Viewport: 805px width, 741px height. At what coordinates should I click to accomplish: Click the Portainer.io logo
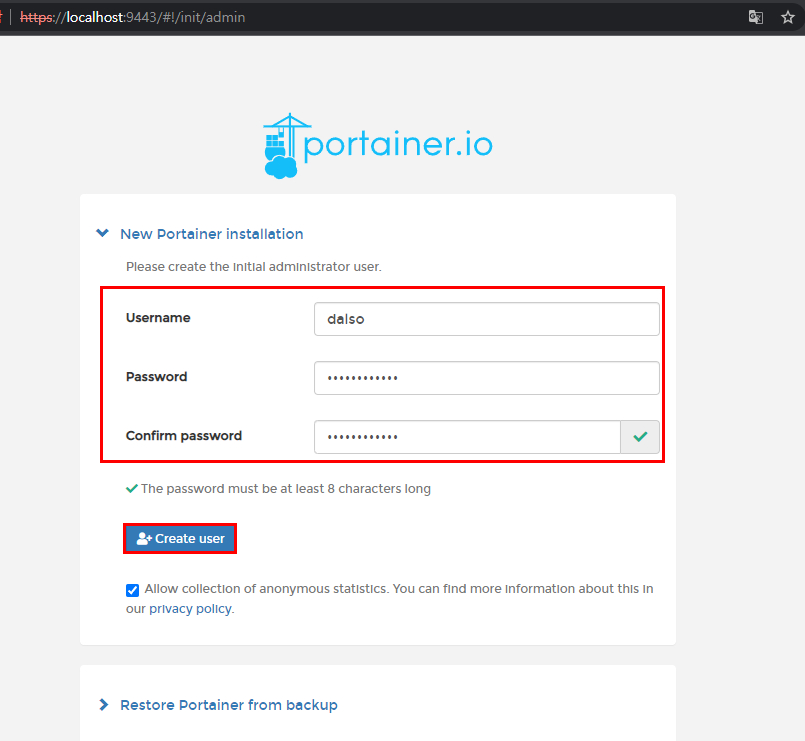[x=378, y=146]
